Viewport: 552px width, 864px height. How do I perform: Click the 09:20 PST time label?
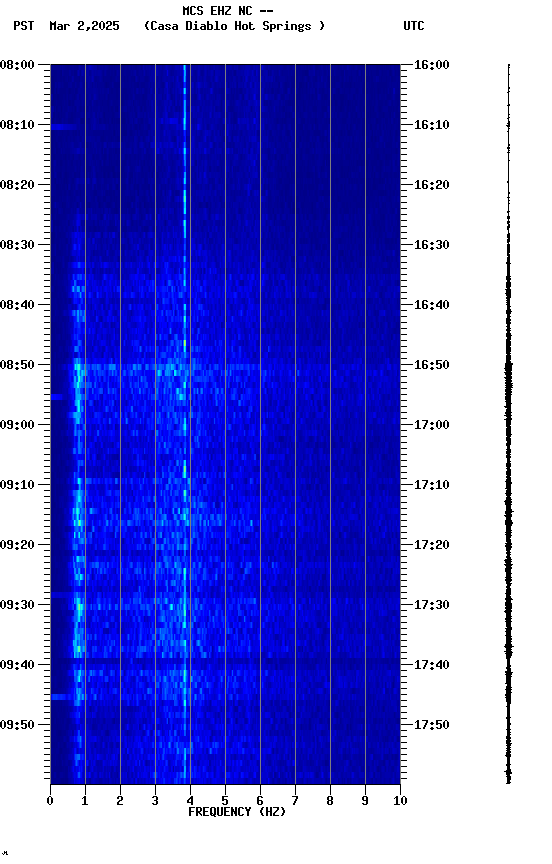coord(17,545)
